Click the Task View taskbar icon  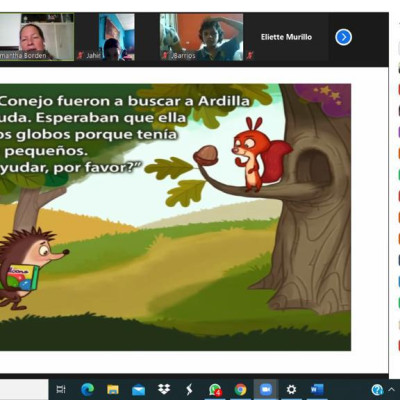(61, 389)
